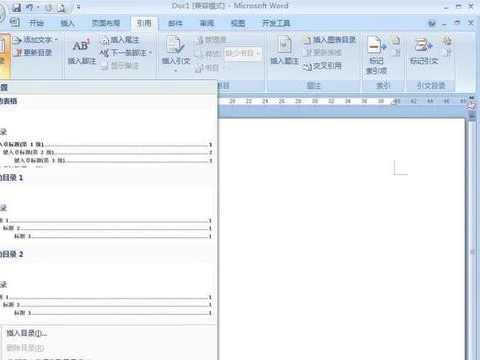Viewport: 480px width, 360px height.
Task: Click the Print Preview icon in quick access toolbar
Action: click(x=61, y=7)
